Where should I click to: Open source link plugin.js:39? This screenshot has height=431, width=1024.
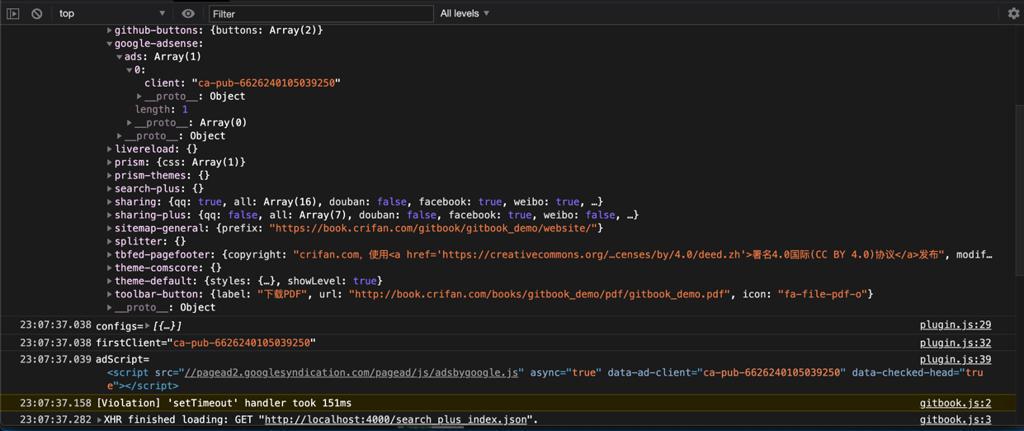pyautogui.click(x=955, y=359)
